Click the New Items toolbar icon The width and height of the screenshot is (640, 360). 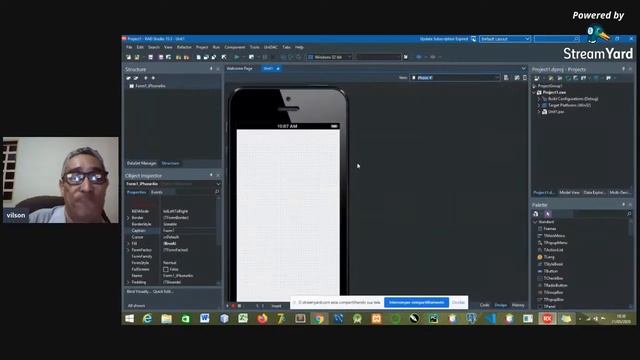click(x=128, y=57)
